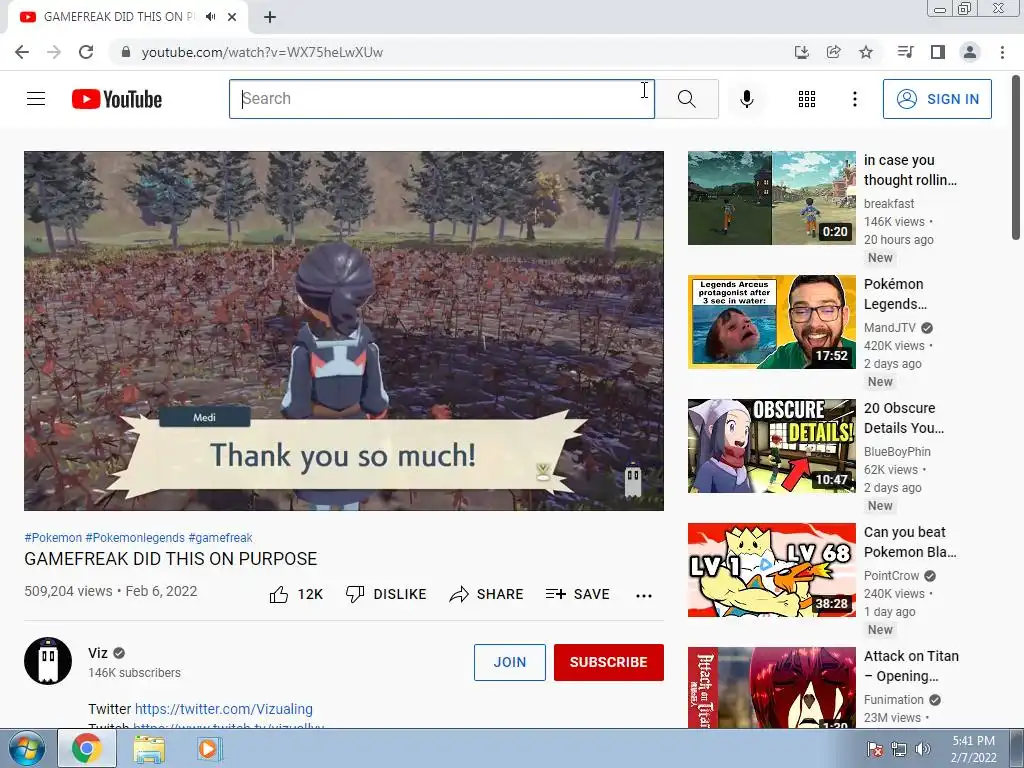Join the Viz channel
The height and width of the screenshot is (768, 1024).
pos(509,662)
